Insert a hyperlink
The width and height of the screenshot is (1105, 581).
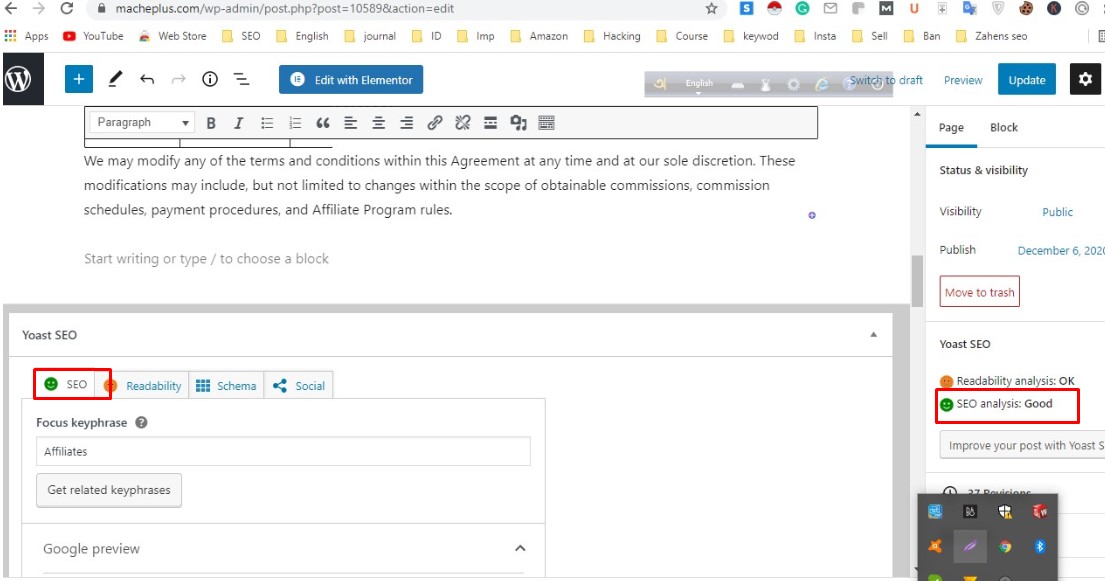click(434, 122)
